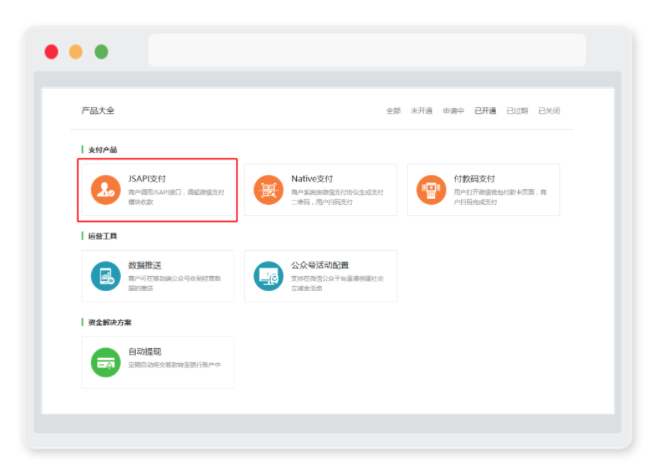
Task: Select the 已开通 filter tab
Action: tap(485, 111)
